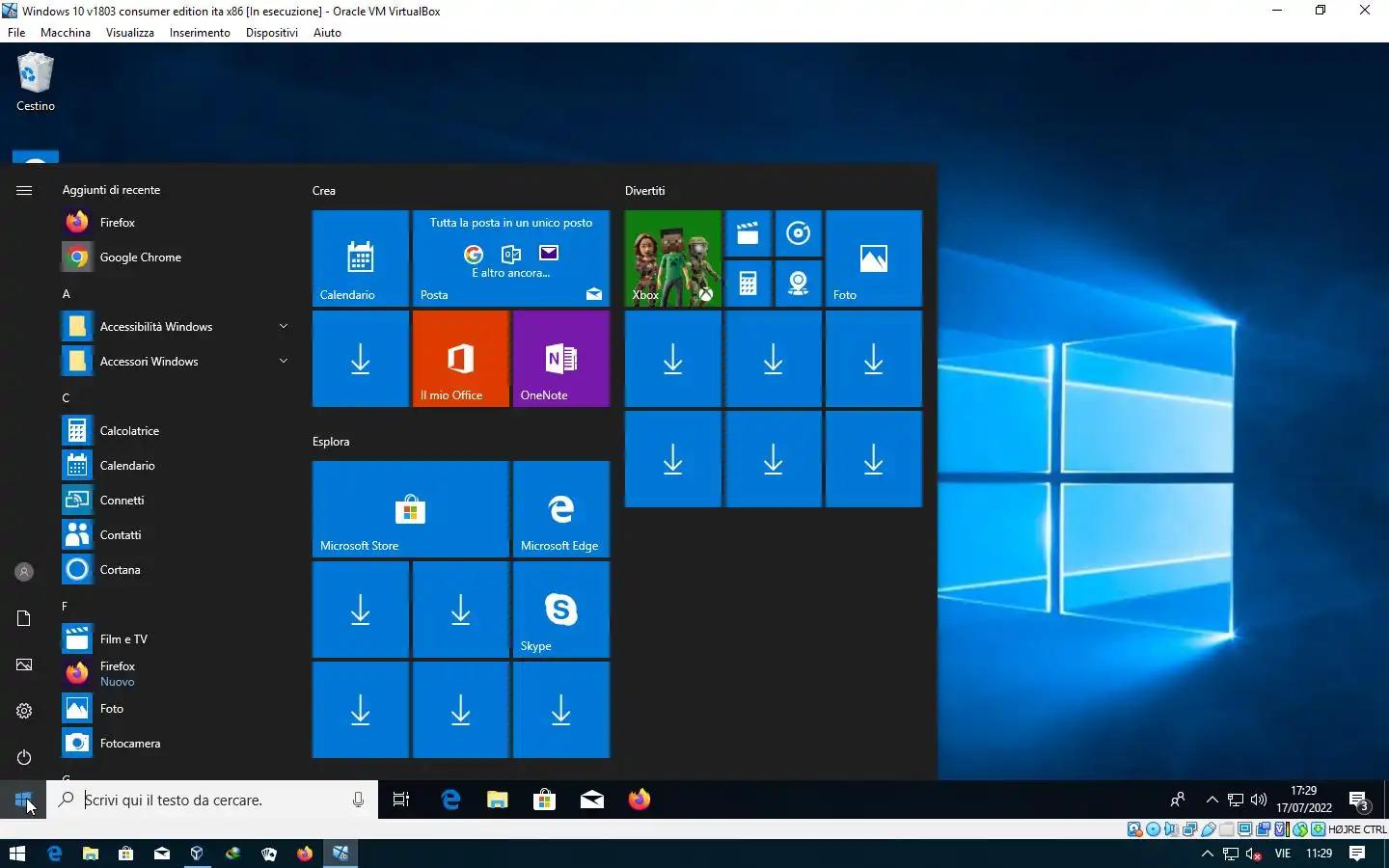Open Firefox under Aggiunti di recente

coord(174,223)
